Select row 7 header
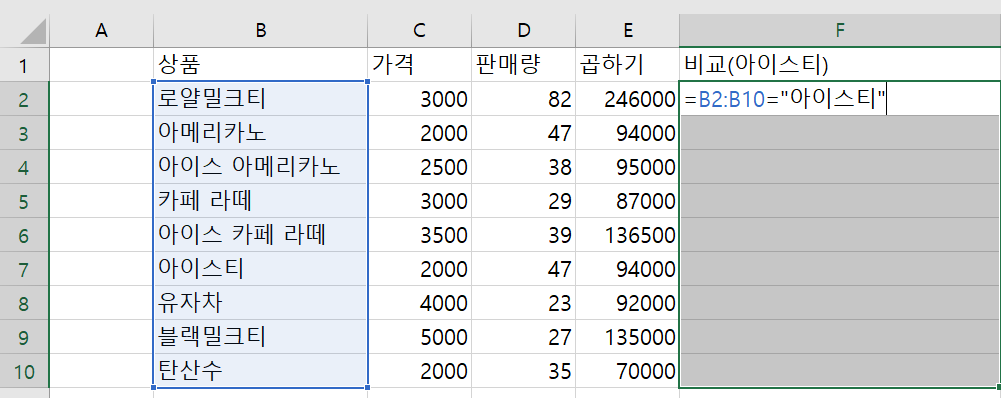The image size is (1001, 398). [24, 269]
